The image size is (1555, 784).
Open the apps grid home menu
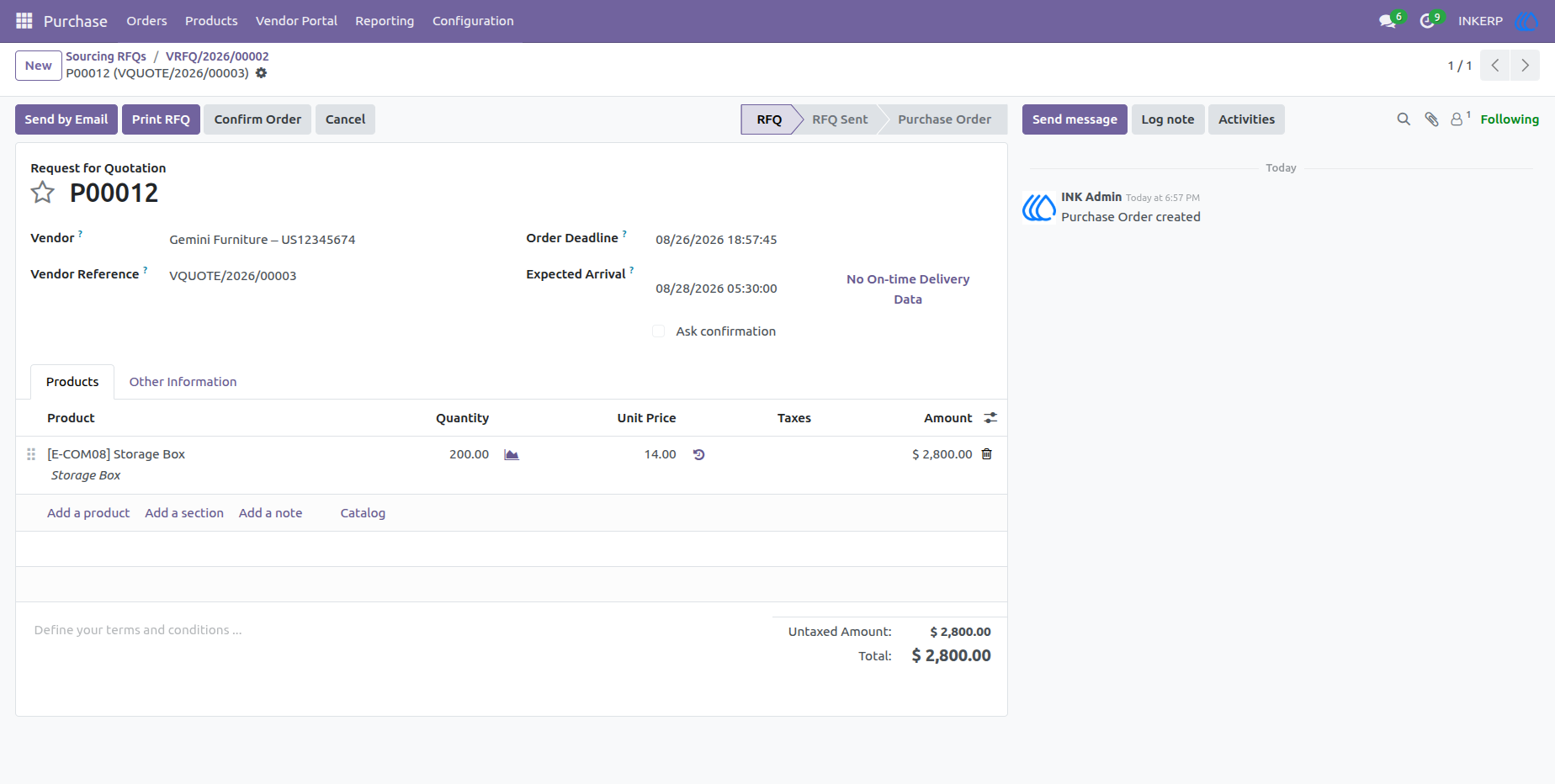[x=24, y=20]
